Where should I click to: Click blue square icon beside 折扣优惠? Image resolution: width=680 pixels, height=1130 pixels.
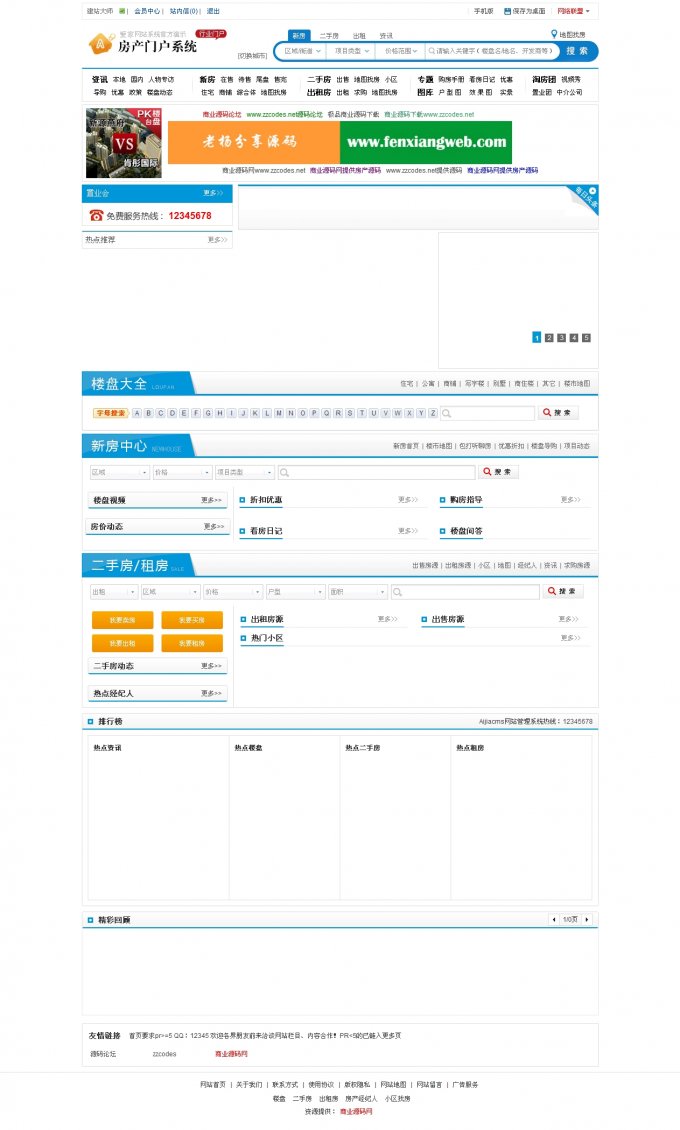(x=242, y=499)
